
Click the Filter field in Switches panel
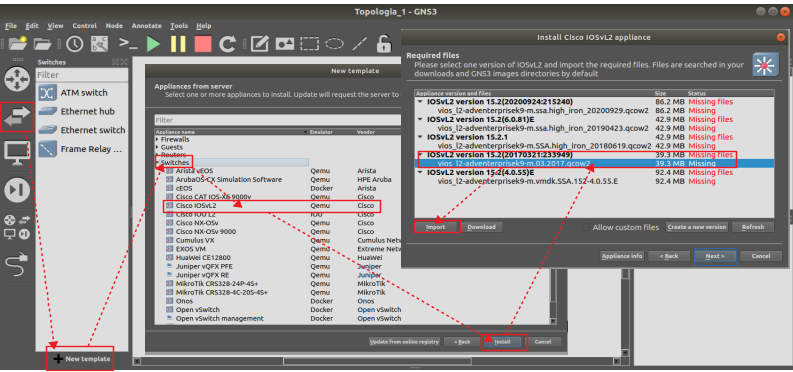click(81, 75)
